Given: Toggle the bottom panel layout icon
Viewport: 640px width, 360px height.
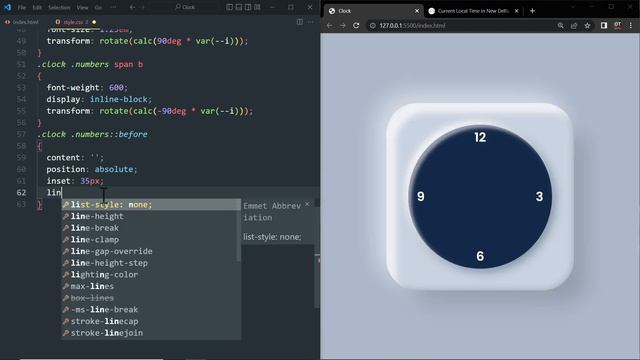Looking at the screenshot, I should (x=239, y=7).
